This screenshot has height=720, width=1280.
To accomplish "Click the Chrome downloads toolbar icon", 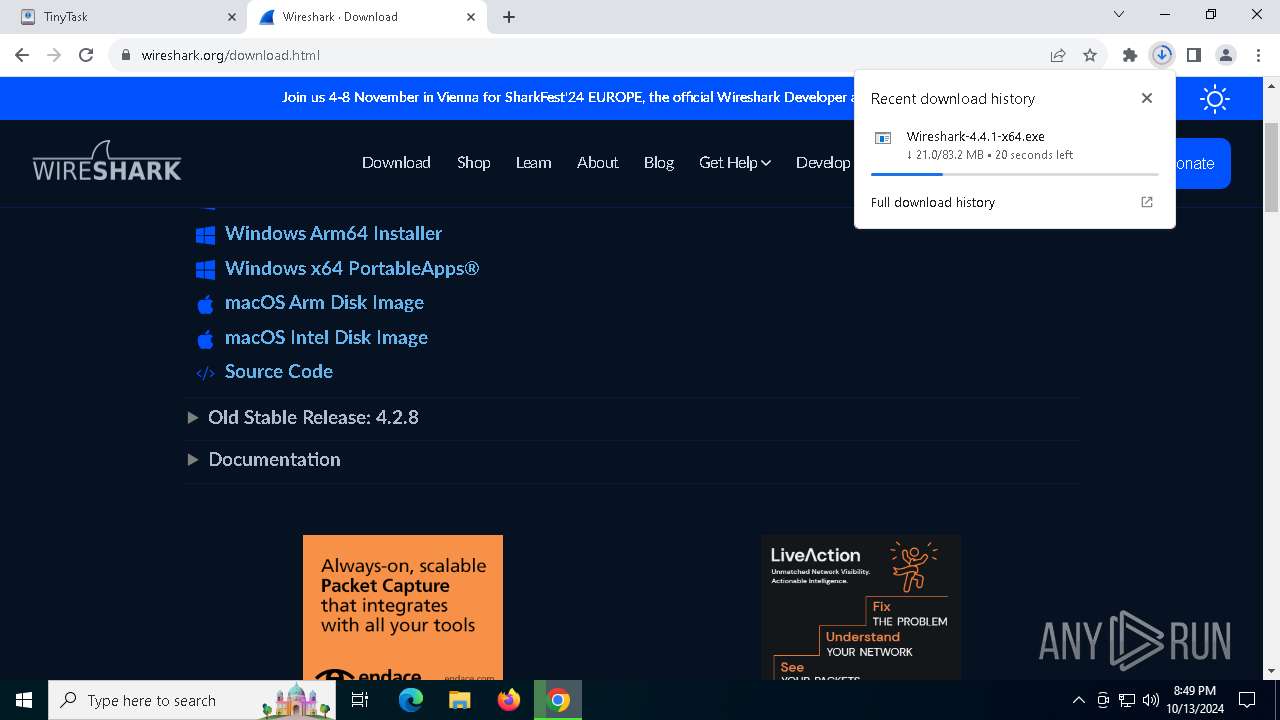I will [x=1161, y=55].
